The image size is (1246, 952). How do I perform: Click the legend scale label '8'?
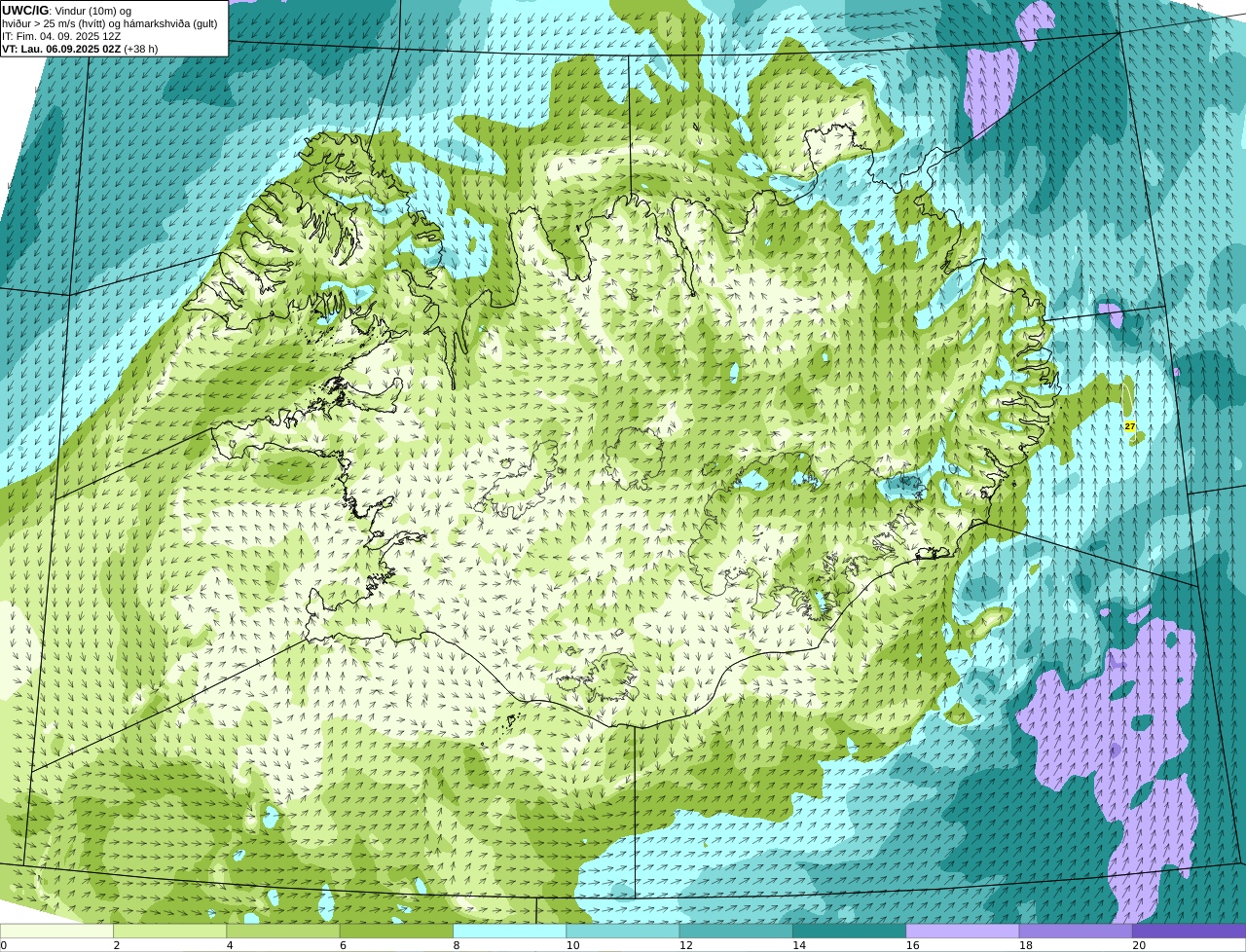pyautogui.click(x=456, y=945)
